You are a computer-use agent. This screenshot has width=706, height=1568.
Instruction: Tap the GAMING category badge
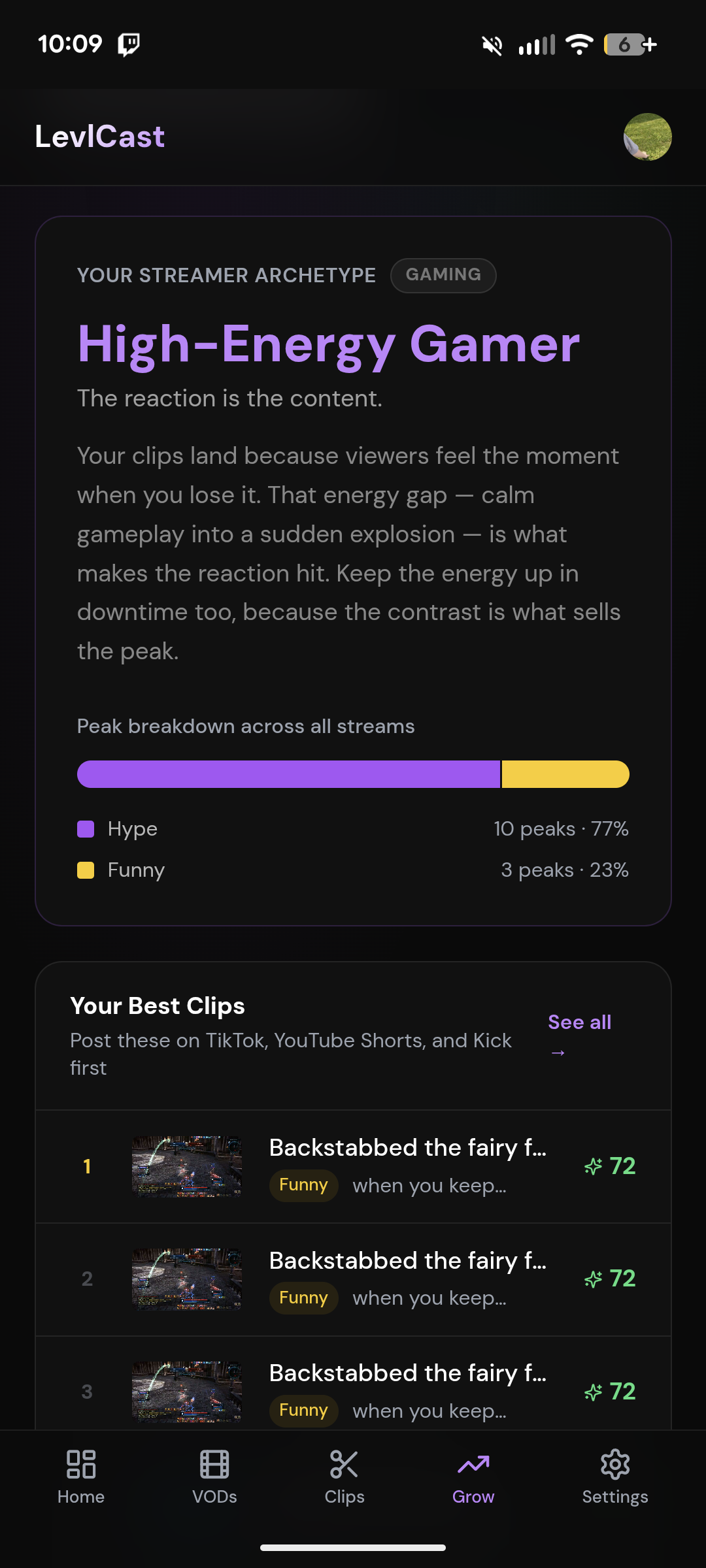[x=443, y=275]
